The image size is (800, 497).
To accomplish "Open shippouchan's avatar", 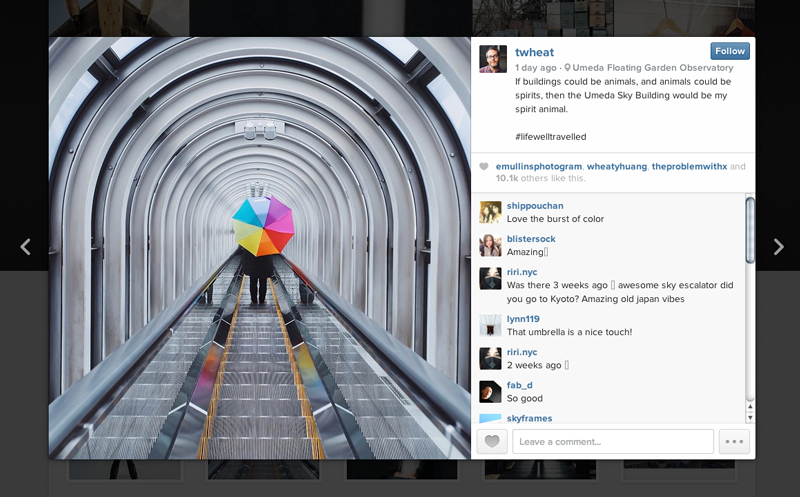I will tap(490, 212).
